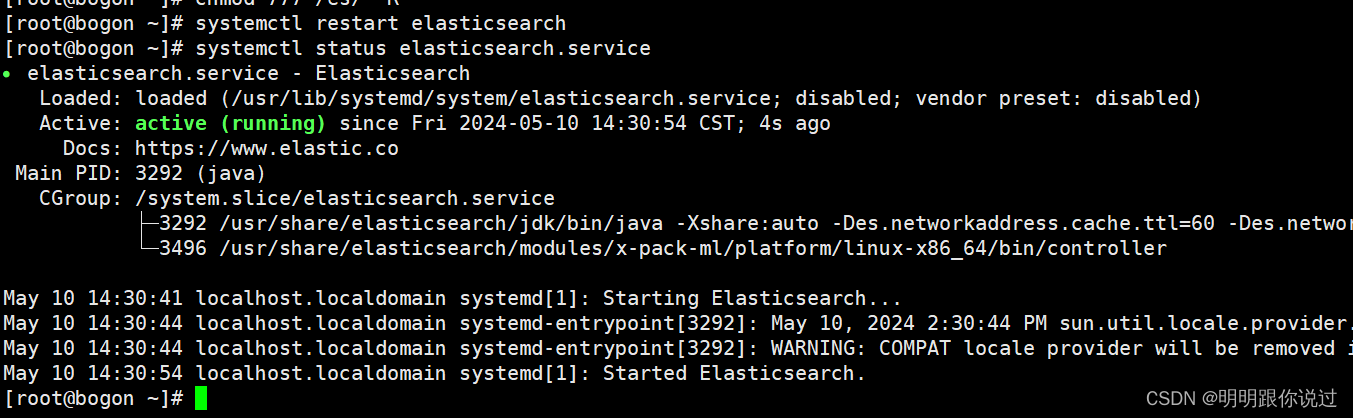Click the WARNING: COMPAT locale provider log line
The height and width of the screenshot is (418, 1353).
pyautogui.click(x=678, y=348)
